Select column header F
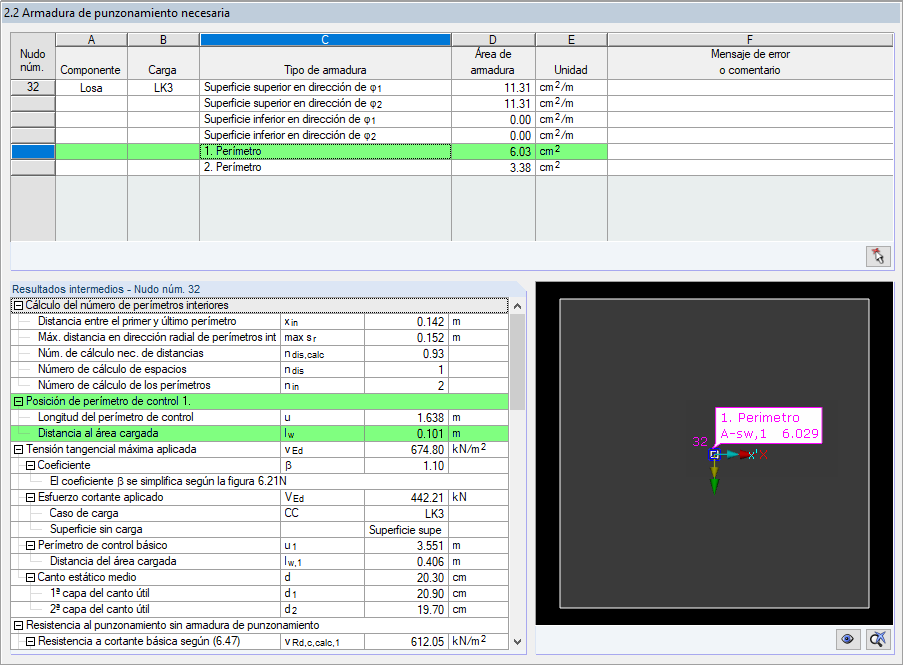Screen dimensions: 903x665 [750, 40]
